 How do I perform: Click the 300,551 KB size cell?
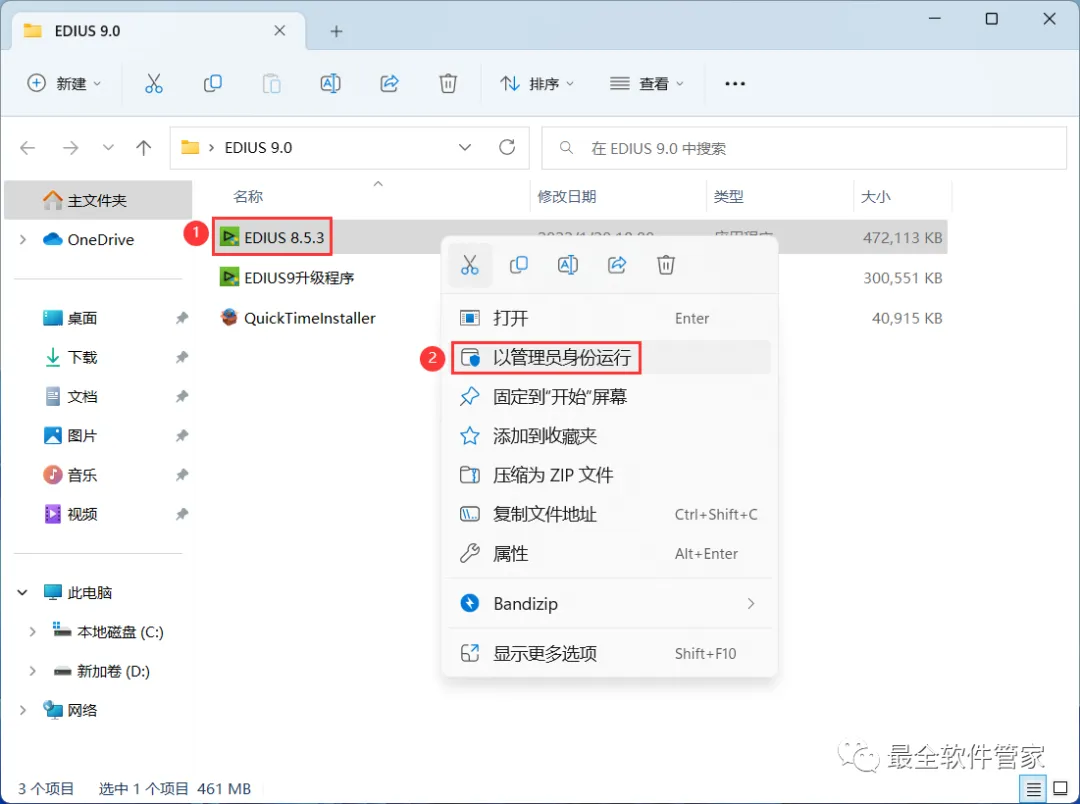pos(902,278)
